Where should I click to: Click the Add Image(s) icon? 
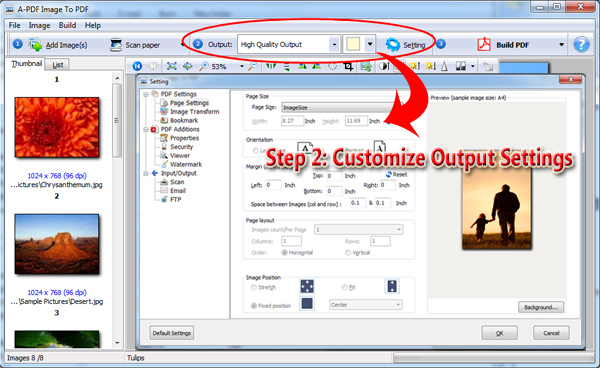pos(36,45)
